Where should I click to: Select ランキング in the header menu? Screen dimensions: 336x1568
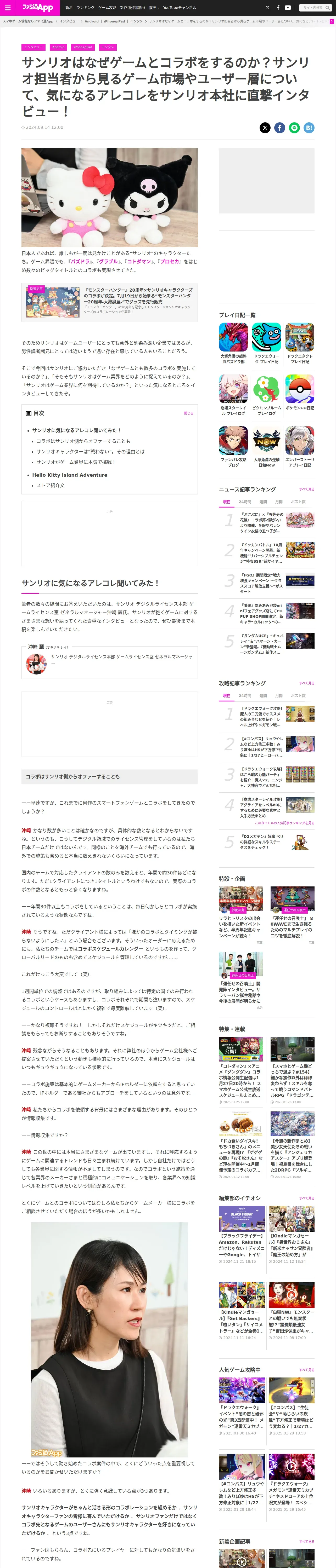[85, 8]
